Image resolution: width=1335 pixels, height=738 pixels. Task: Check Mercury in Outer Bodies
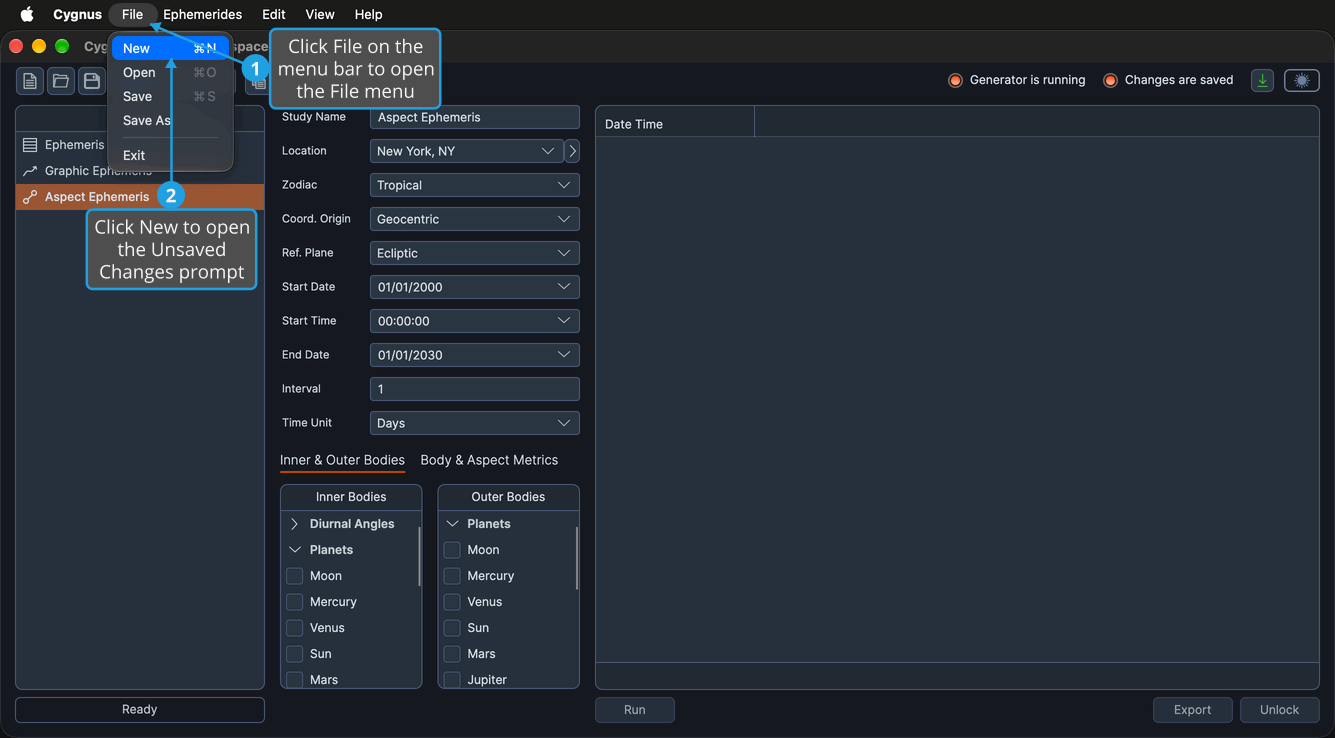452,576
